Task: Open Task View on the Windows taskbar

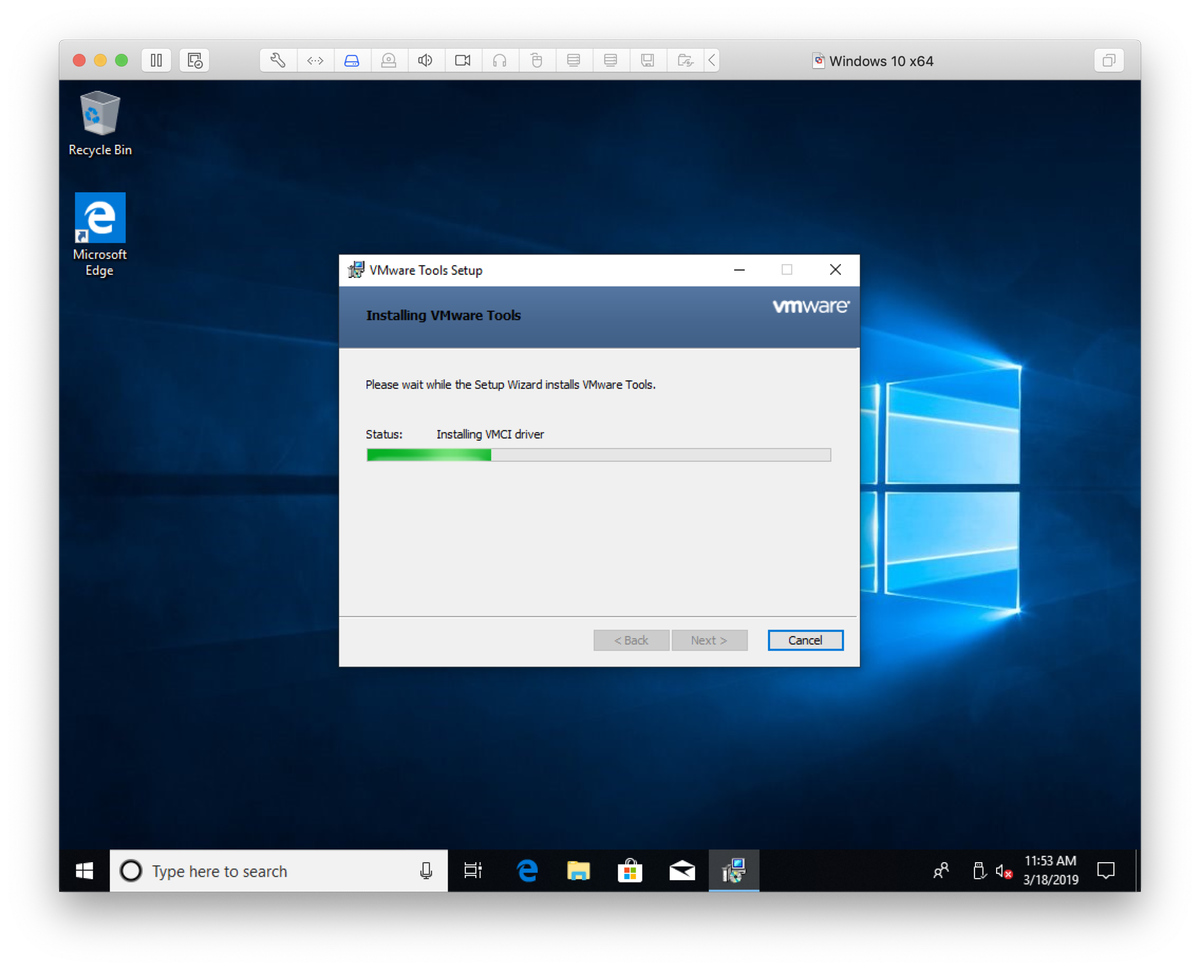Action: pyautogui.click(x=472, y=870)
